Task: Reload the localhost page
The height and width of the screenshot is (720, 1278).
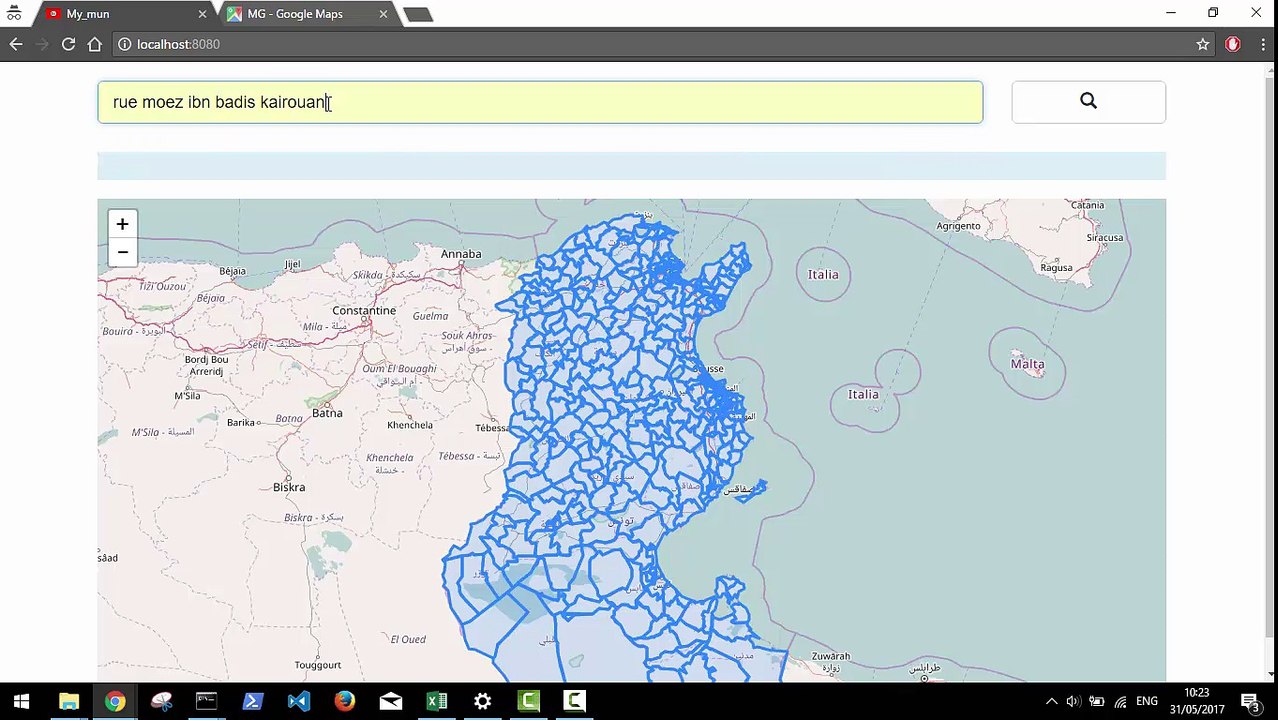Action: [x=68, y=44]
